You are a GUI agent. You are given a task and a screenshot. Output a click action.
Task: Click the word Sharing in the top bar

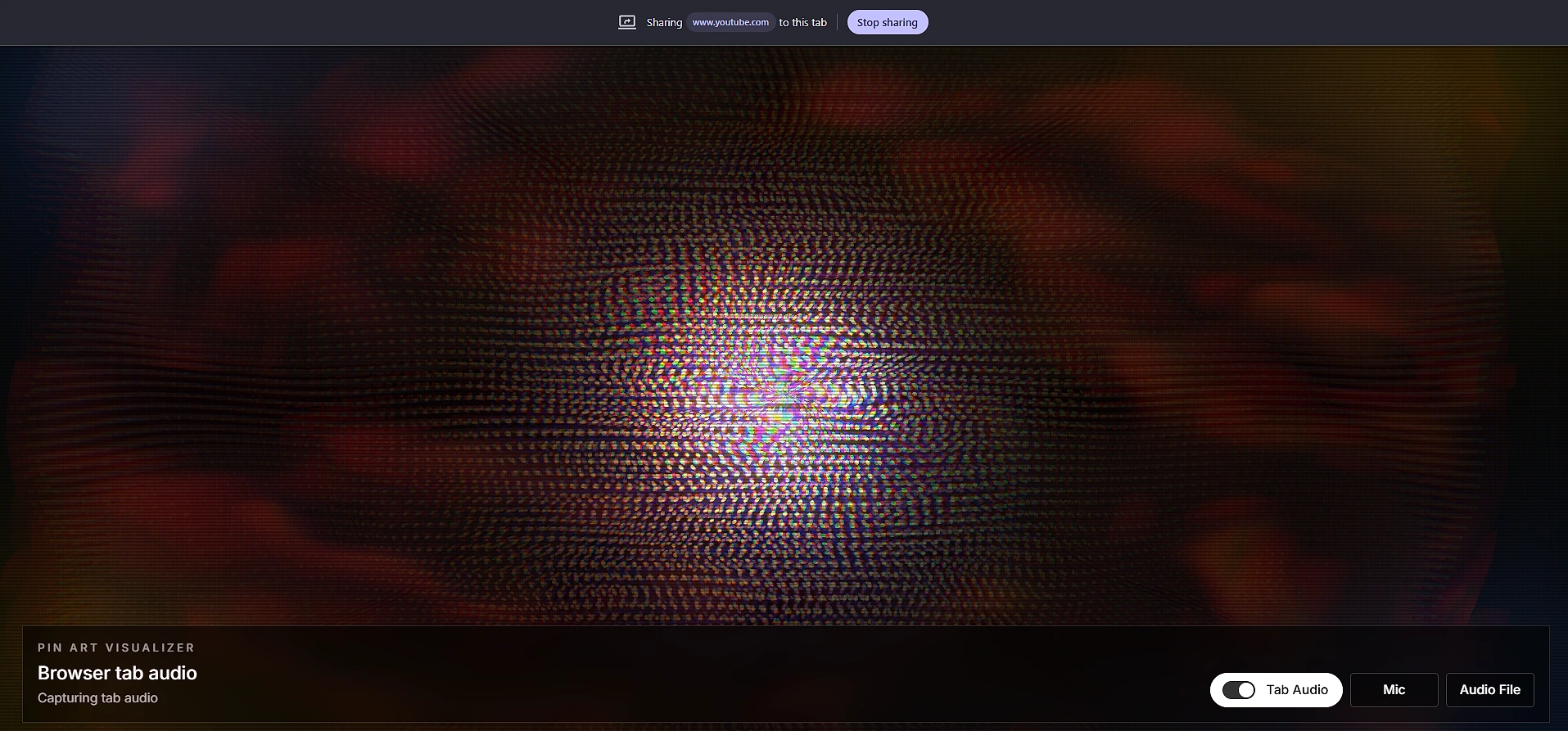tap(664, 22)
